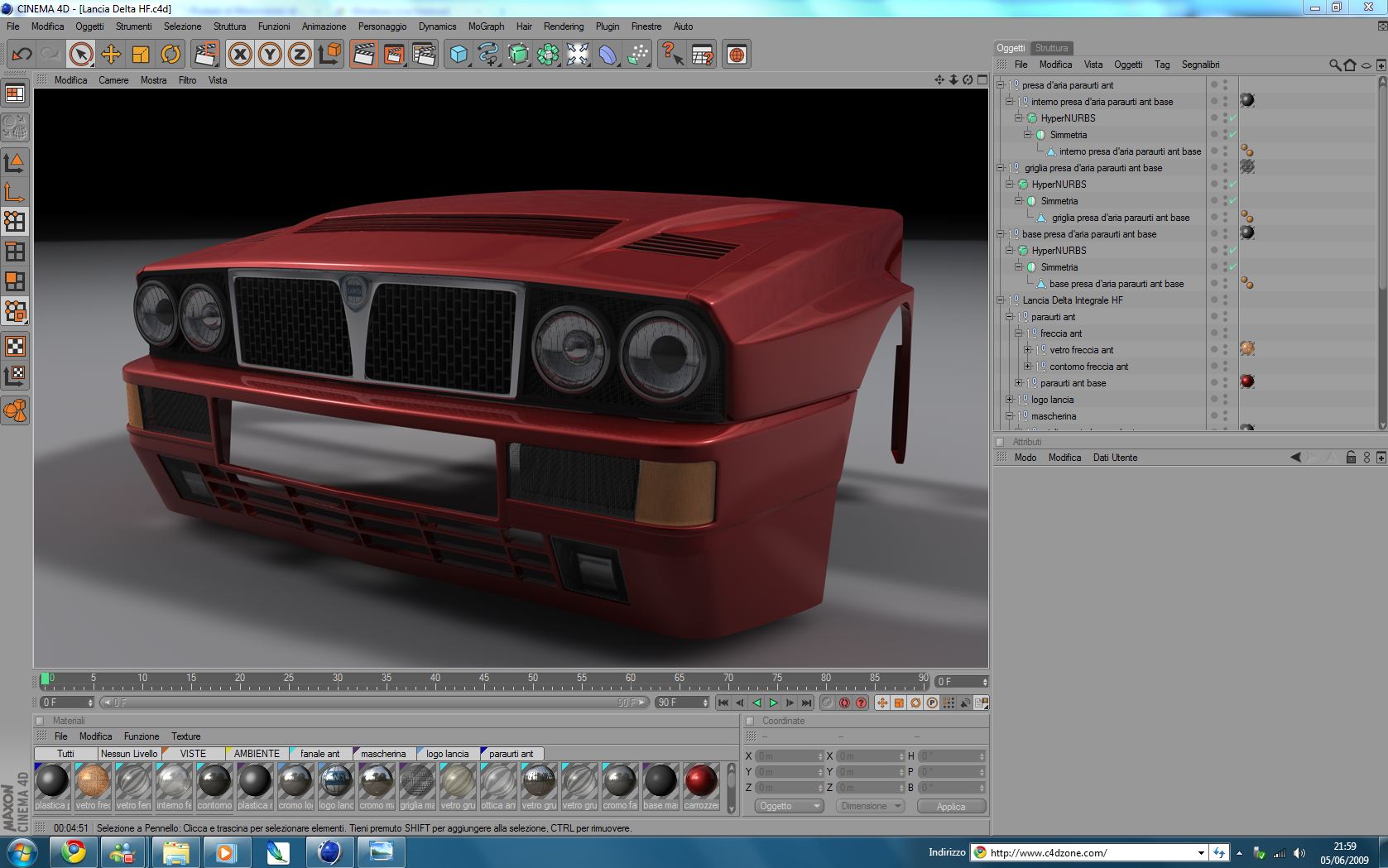Add a Cube primitive object

[459, 55]
